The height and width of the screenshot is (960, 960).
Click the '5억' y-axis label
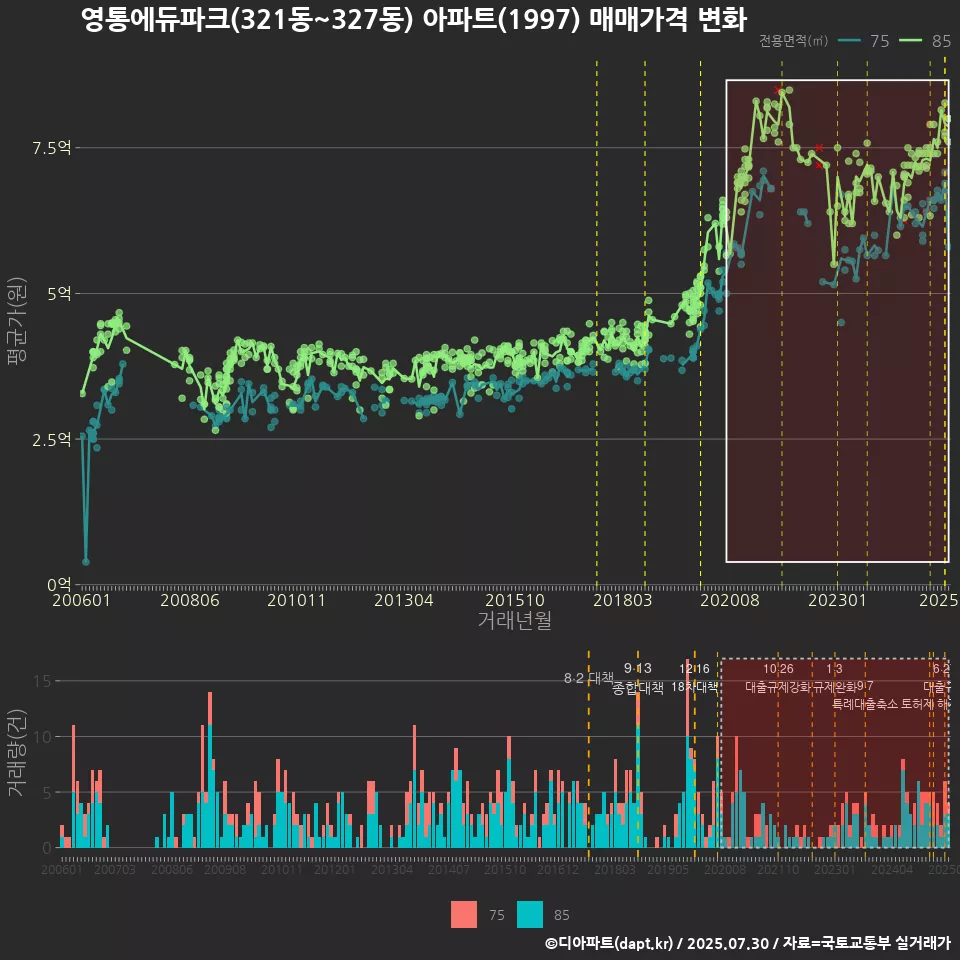coord(59,294)
